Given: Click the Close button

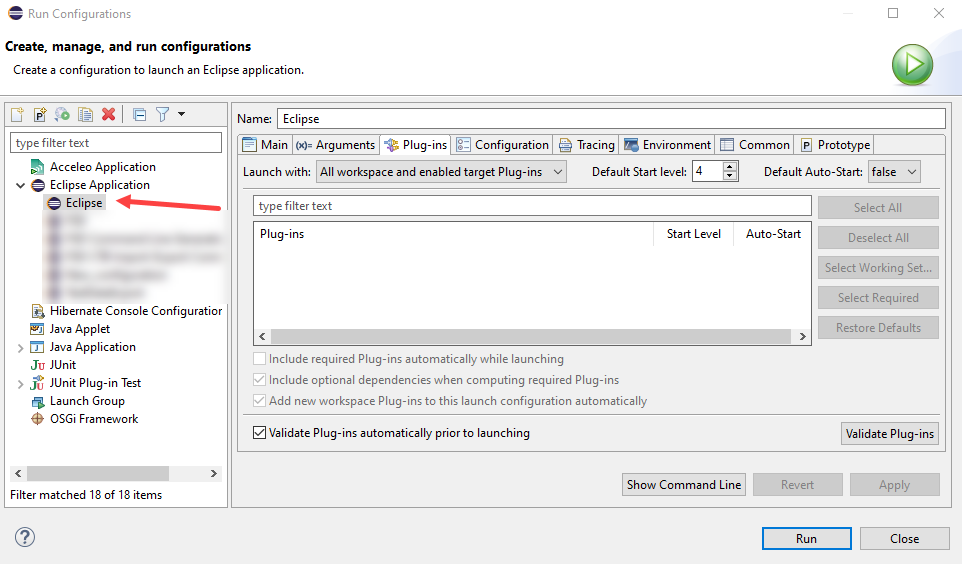Looking at the screenshot, I should coord(905,539).
